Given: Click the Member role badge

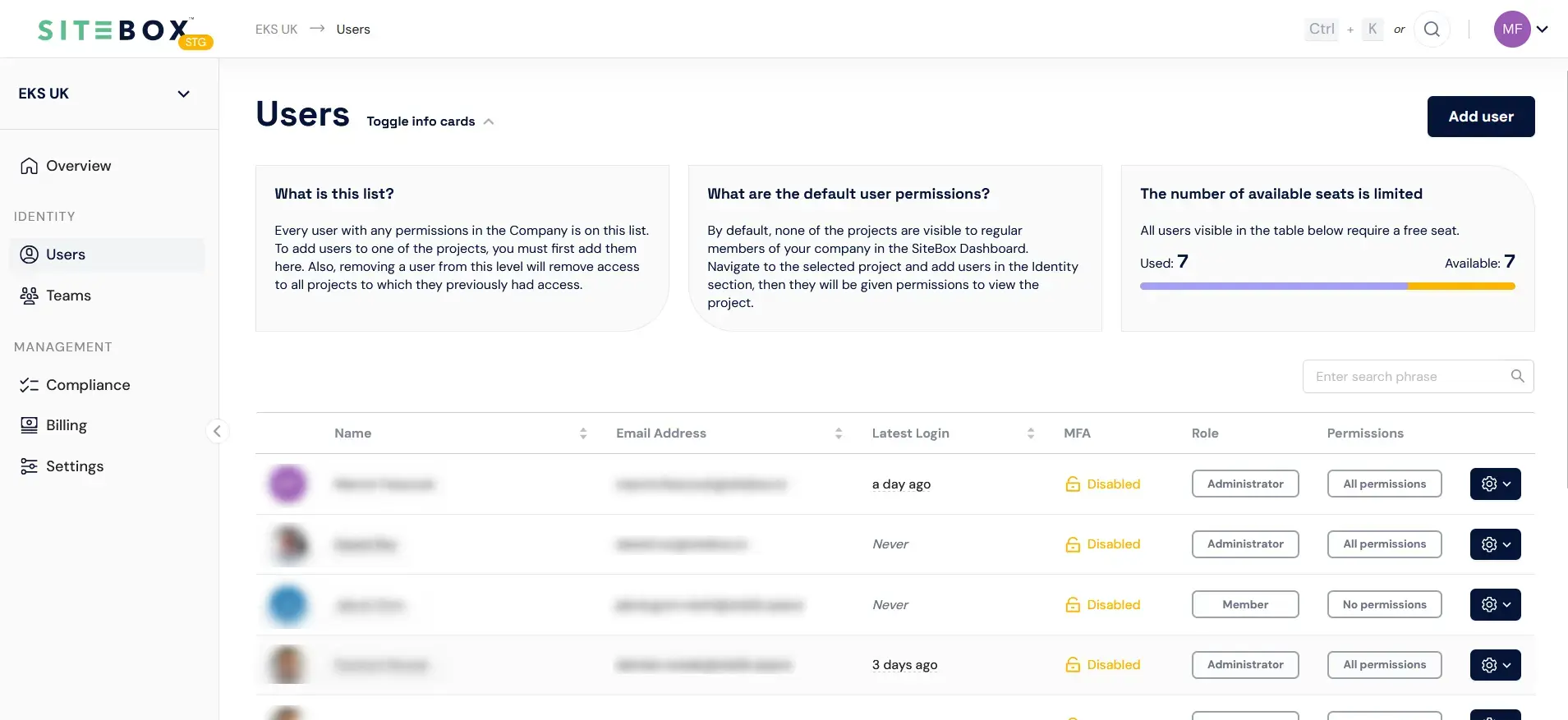Looking at the screenshot, I should pos(1245,605).
